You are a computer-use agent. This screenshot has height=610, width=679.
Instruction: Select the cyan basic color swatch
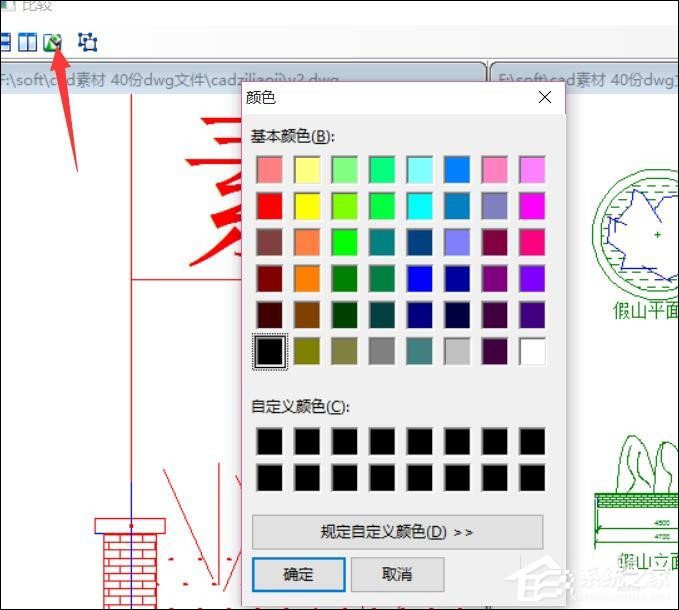pyautogui.click(x=420, y=206)
